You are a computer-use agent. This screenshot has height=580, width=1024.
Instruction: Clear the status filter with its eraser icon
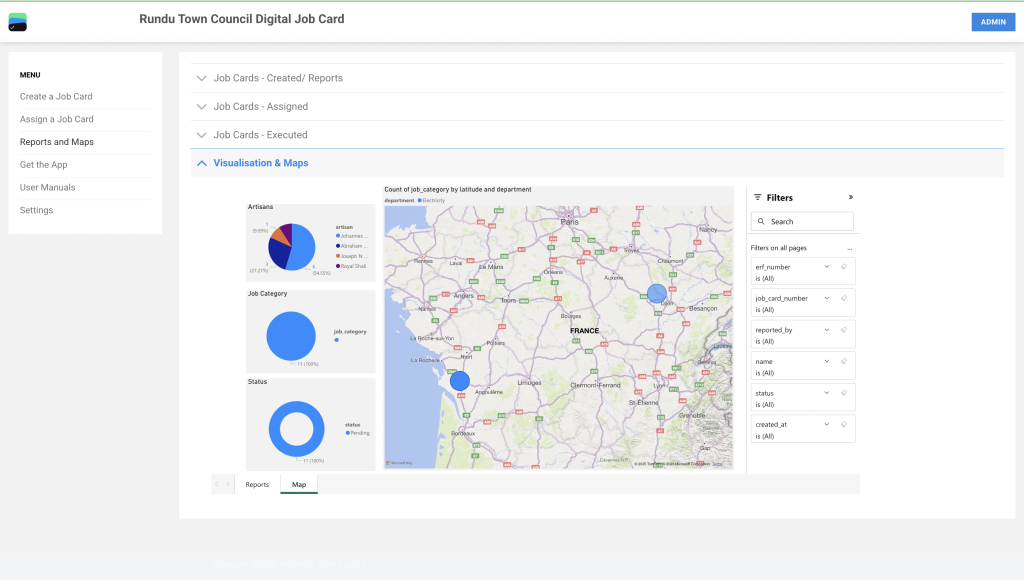coord(844,393)
